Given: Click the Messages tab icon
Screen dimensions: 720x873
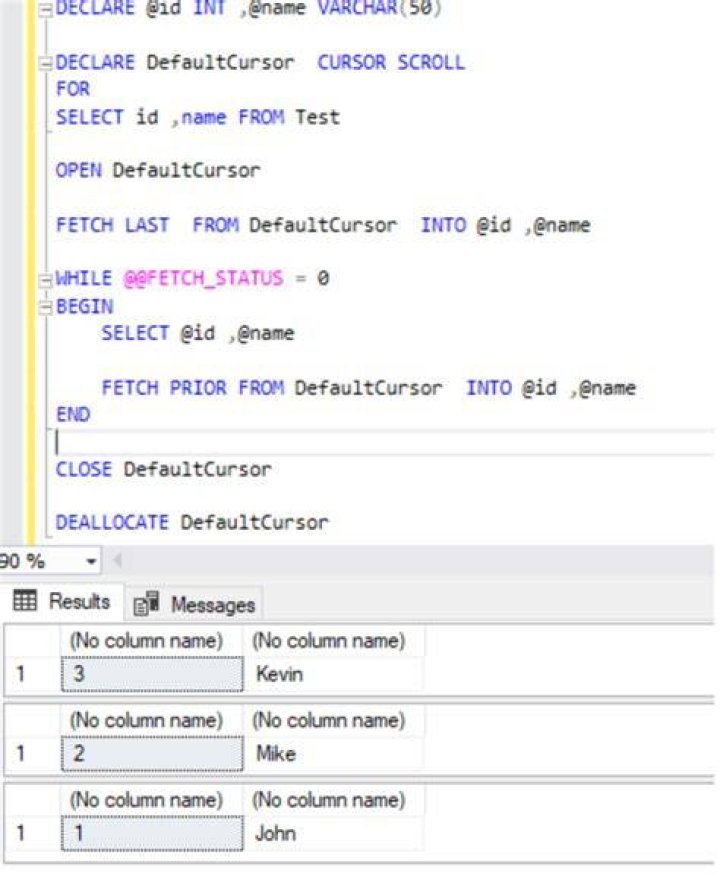Looking at the screenshot, I should tap(146, 604).
